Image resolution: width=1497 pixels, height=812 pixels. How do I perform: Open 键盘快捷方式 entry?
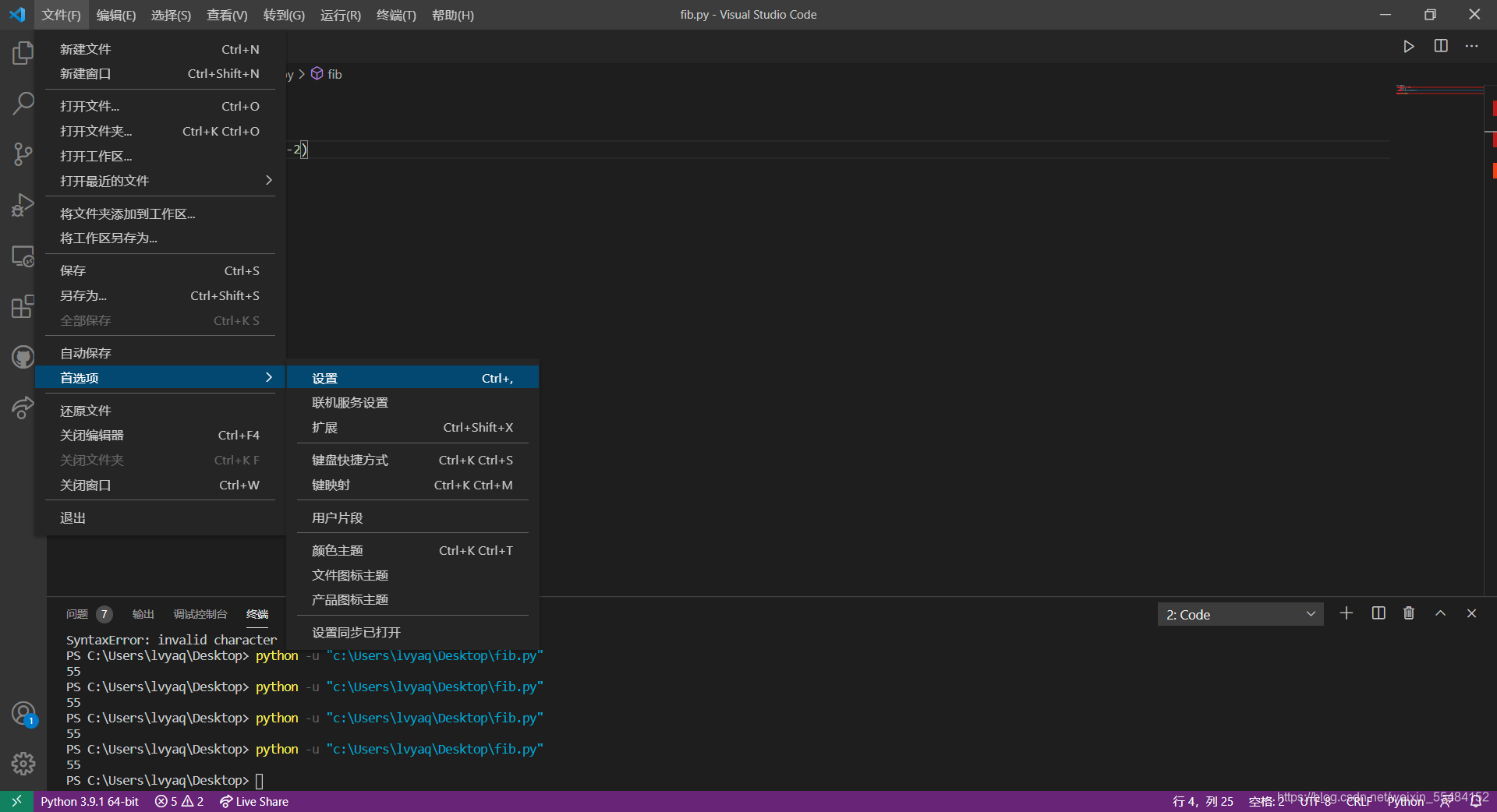tap(412, 460)
